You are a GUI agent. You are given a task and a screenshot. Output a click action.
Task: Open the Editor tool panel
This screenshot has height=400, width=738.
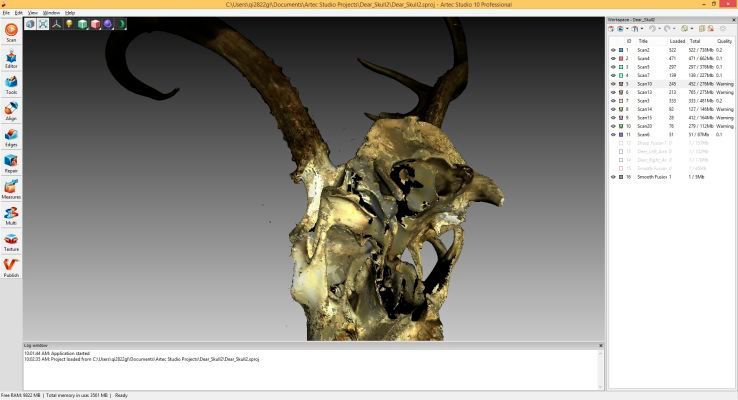tap(11, 57)
